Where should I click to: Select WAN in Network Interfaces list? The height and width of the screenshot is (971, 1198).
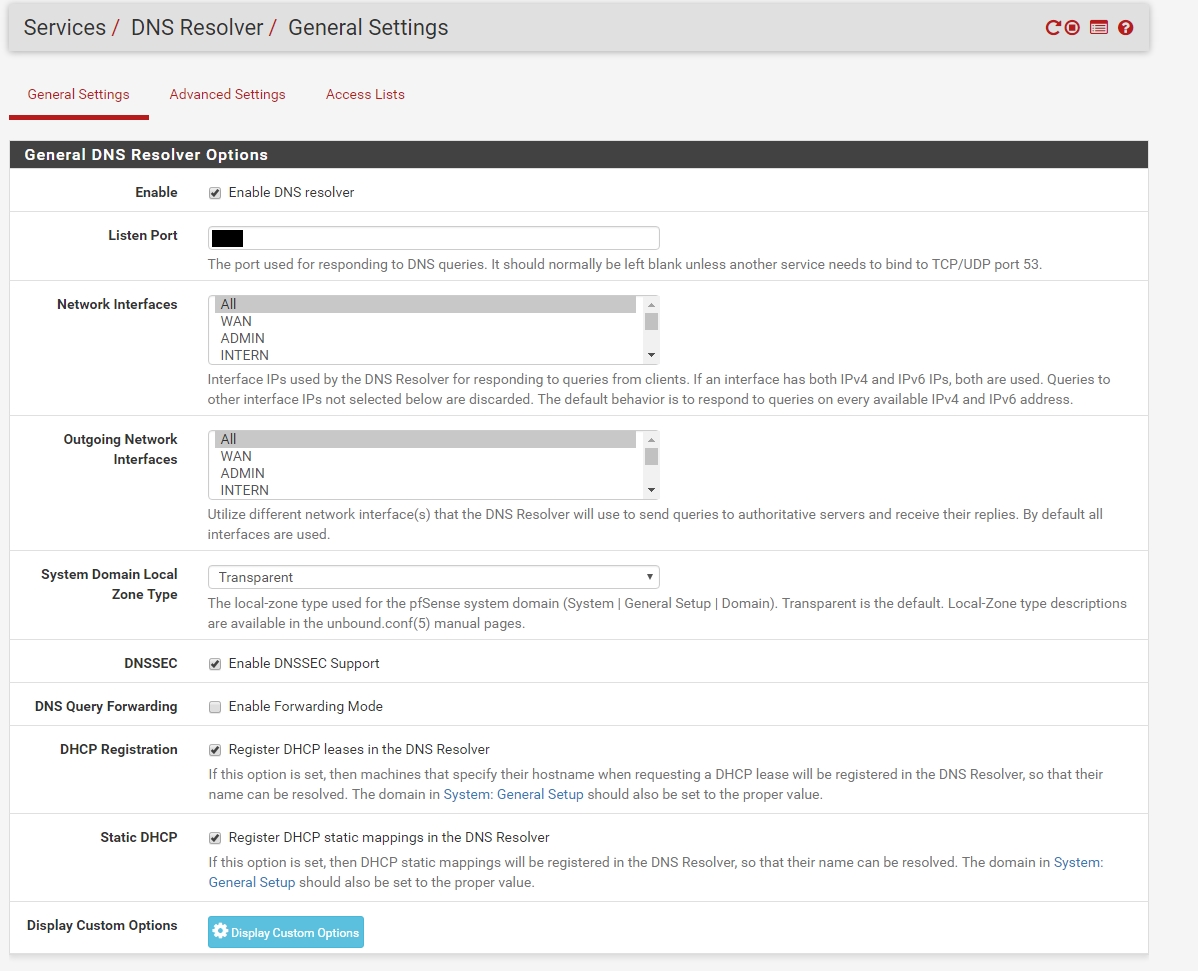[x=425, y=321]
